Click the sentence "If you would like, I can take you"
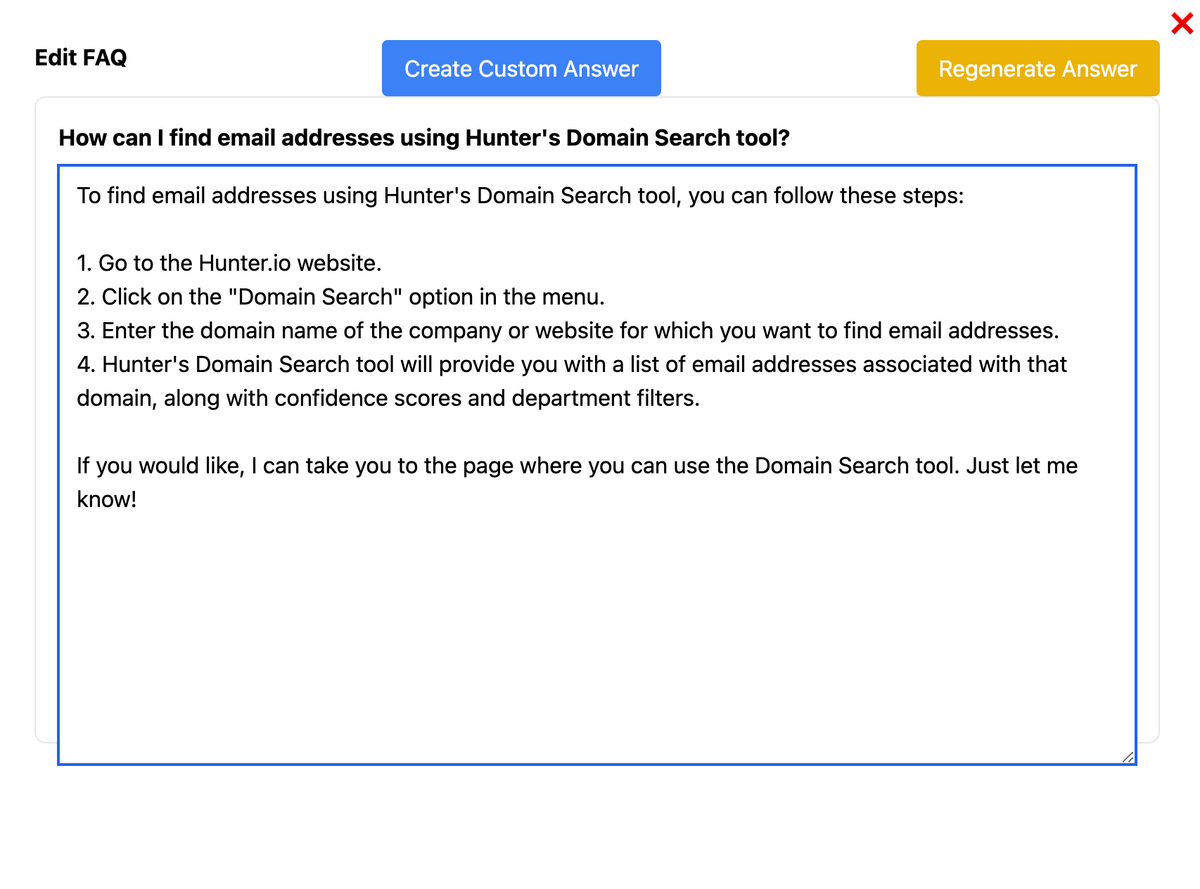 click(x=577, y=466)
